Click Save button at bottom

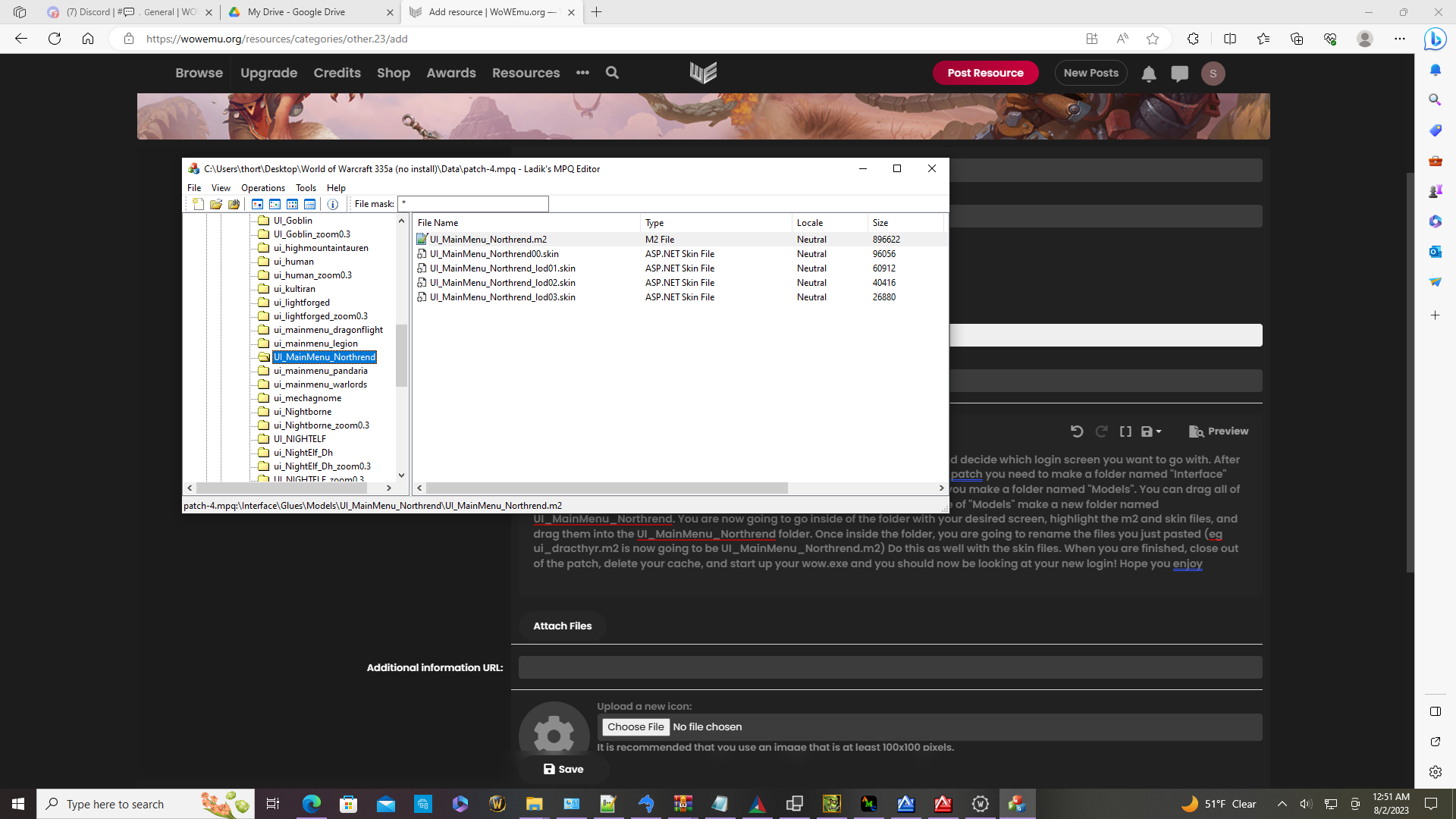(x=563, y=769)
